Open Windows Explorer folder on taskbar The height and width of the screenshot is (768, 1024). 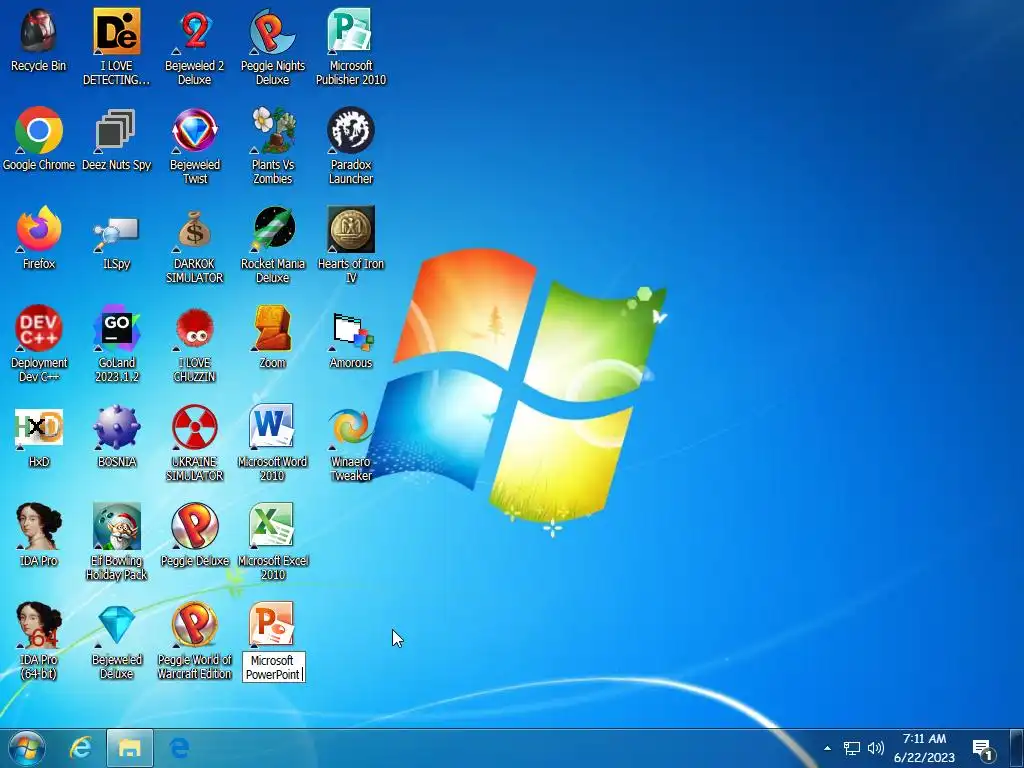click(130, 748)
